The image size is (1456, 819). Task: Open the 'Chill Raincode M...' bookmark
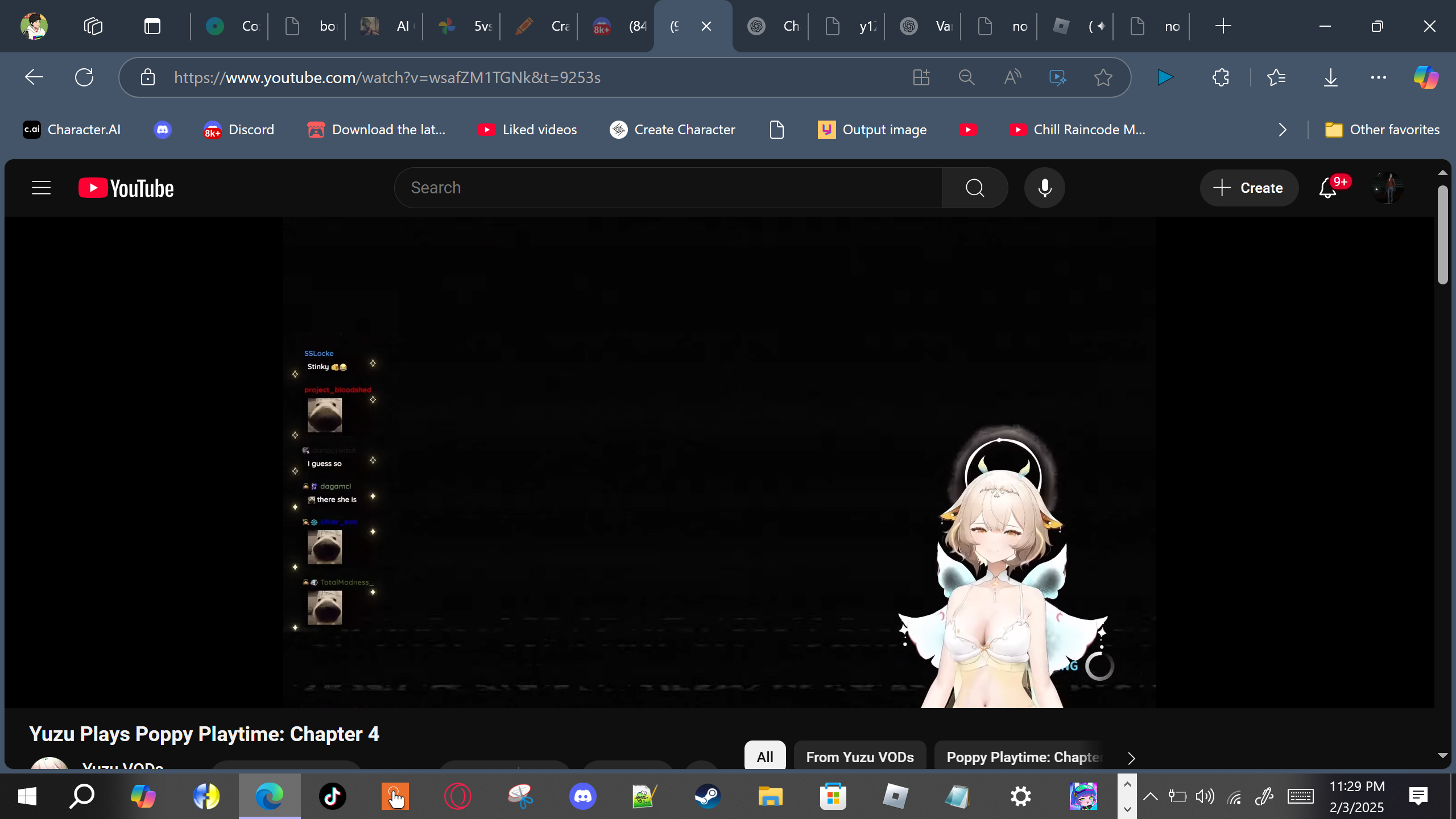coord(1077,130)
